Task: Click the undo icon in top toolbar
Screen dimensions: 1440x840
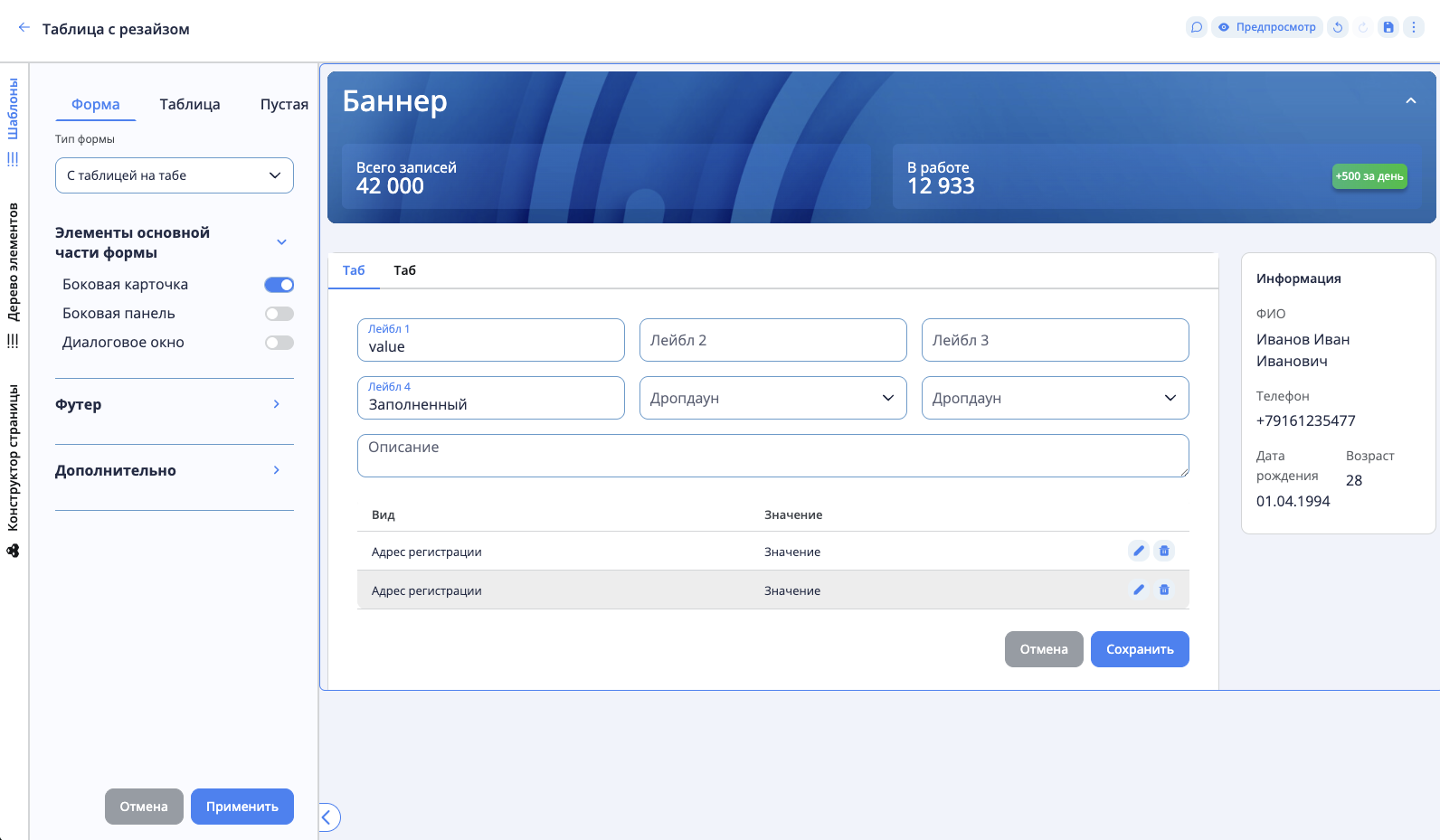Action: click(x=1338, y=27)
